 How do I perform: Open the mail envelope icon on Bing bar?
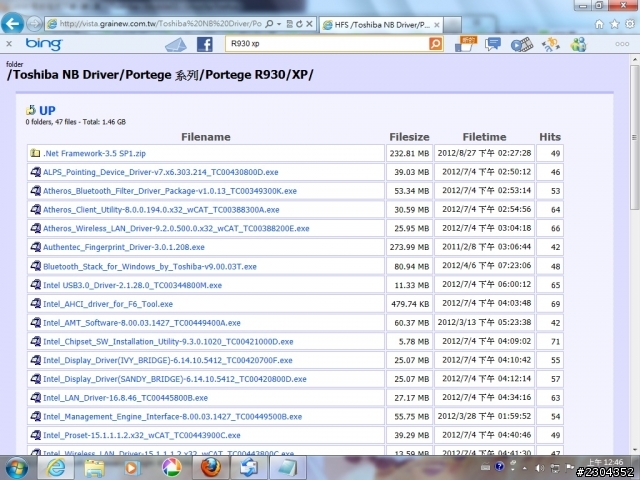176,44
